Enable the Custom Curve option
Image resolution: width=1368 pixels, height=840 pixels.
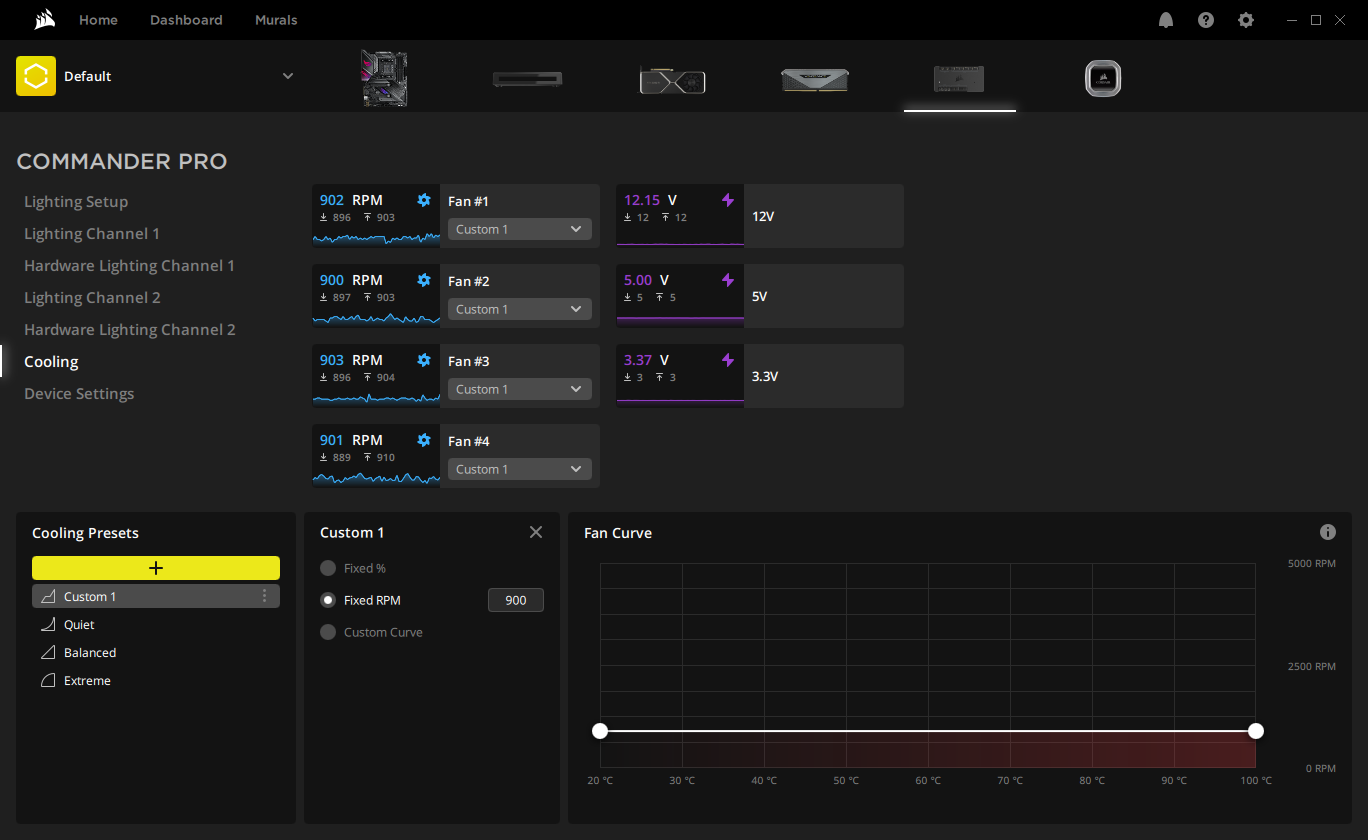(x=328, y=631)
